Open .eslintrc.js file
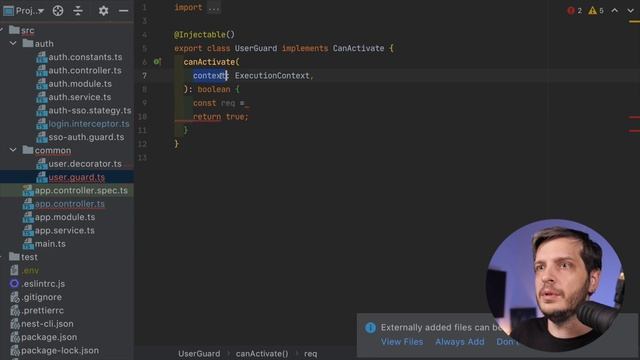 click(43, 284)
